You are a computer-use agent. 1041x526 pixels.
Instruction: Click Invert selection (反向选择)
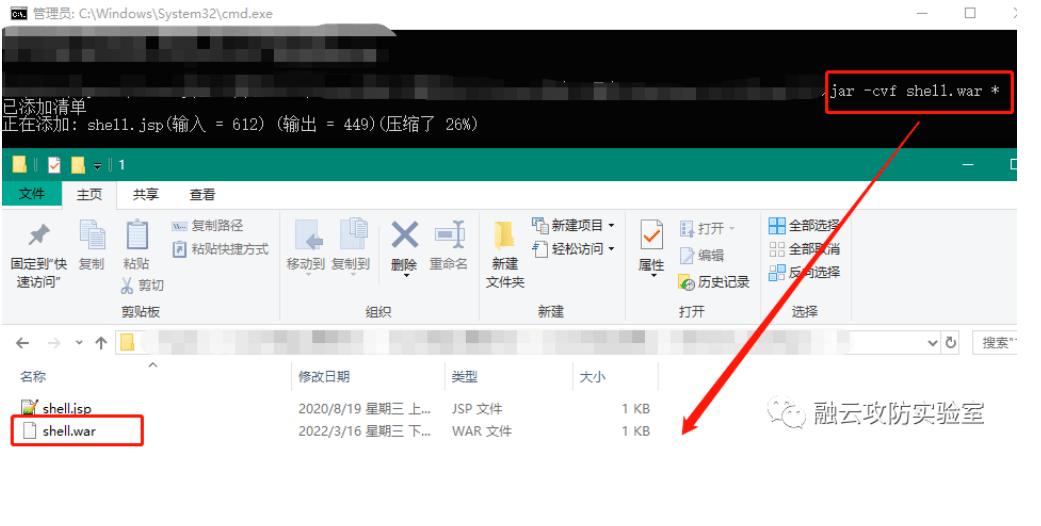804,272
